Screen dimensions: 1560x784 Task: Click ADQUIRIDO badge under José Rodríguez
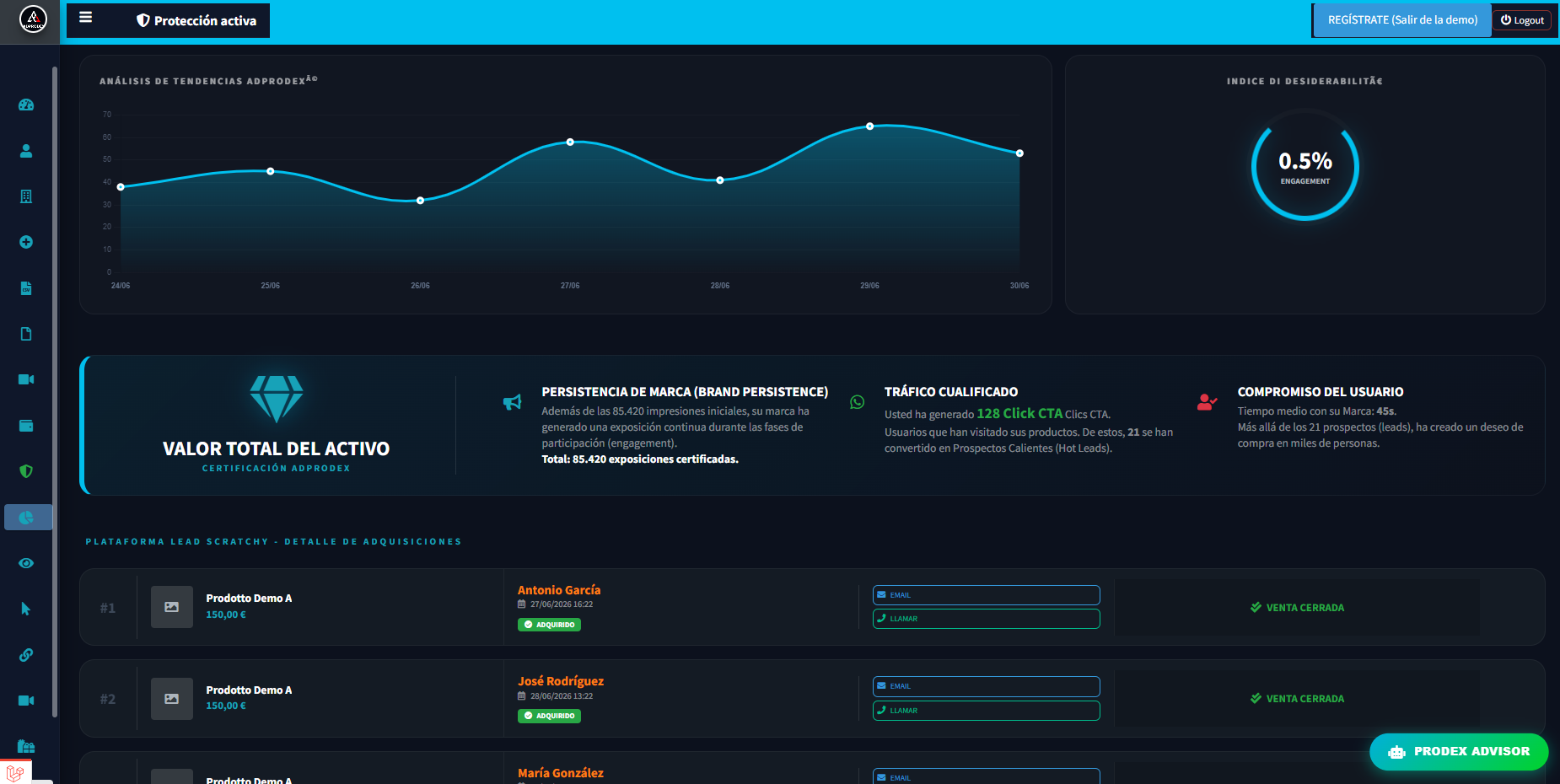pyautogui.click(x=549, y=716)
